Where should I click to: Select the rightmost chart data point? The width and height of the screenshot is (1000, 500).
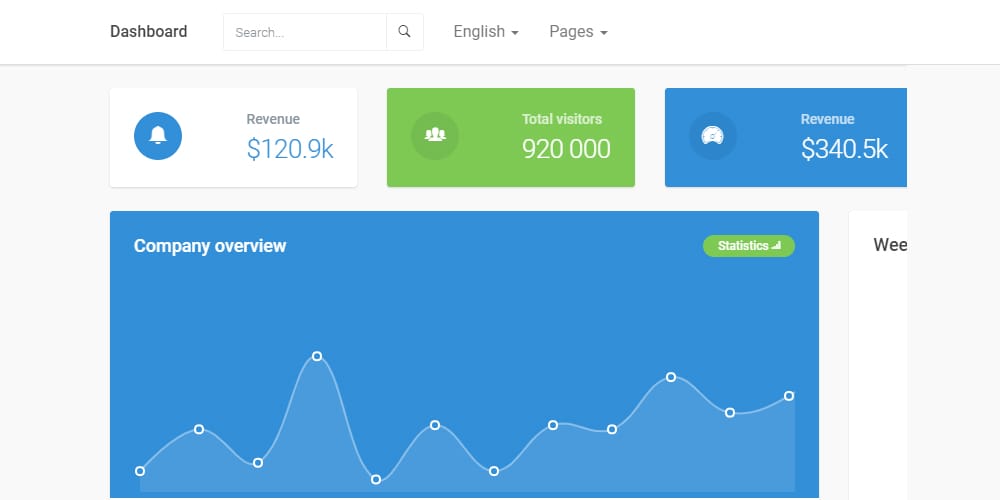tap(789, 396)
